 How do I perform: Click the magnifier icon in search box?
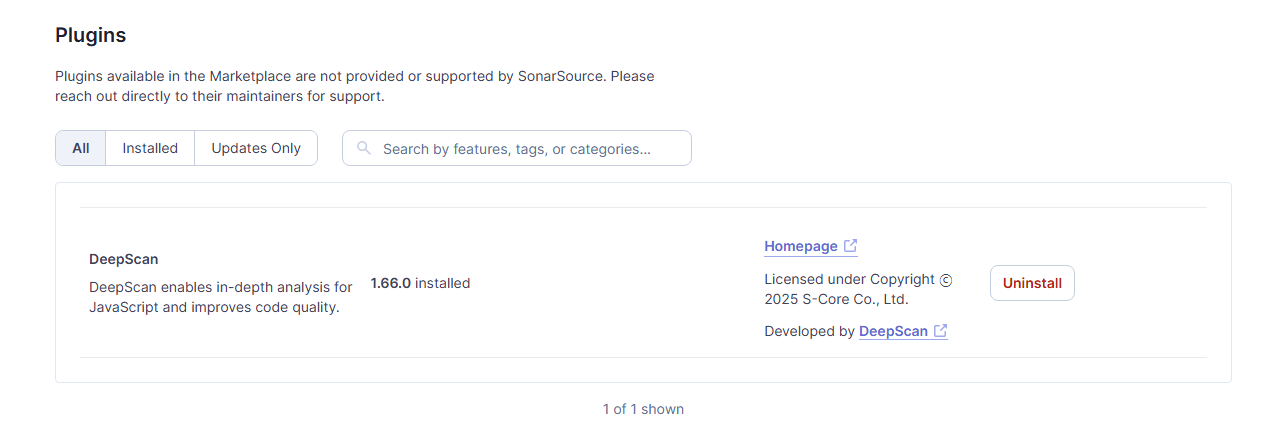pyautogui.click(x=364, y=148)
